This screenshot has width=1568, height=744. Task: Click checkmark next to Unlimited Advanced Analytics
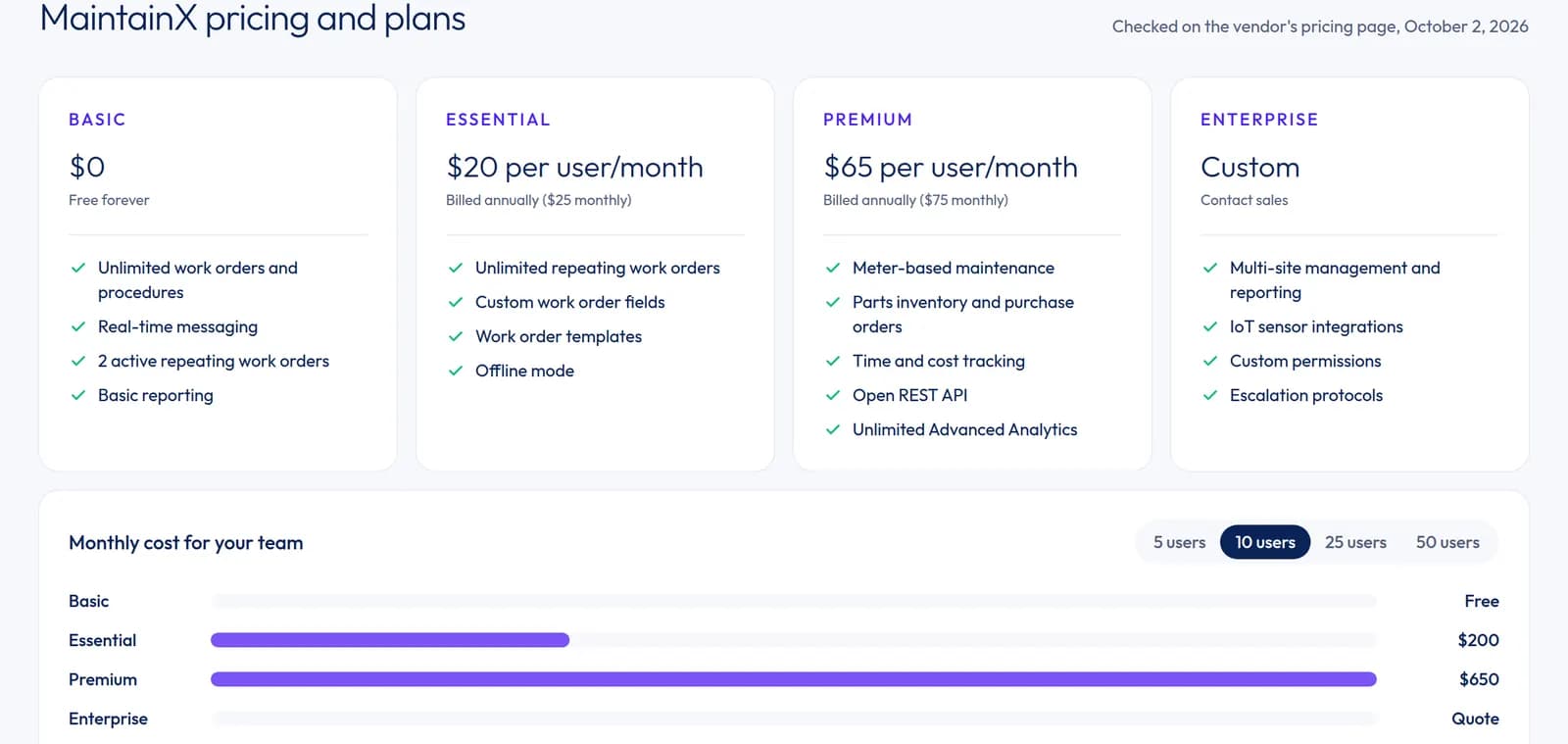pyautogui.click(x=833, y=429)
